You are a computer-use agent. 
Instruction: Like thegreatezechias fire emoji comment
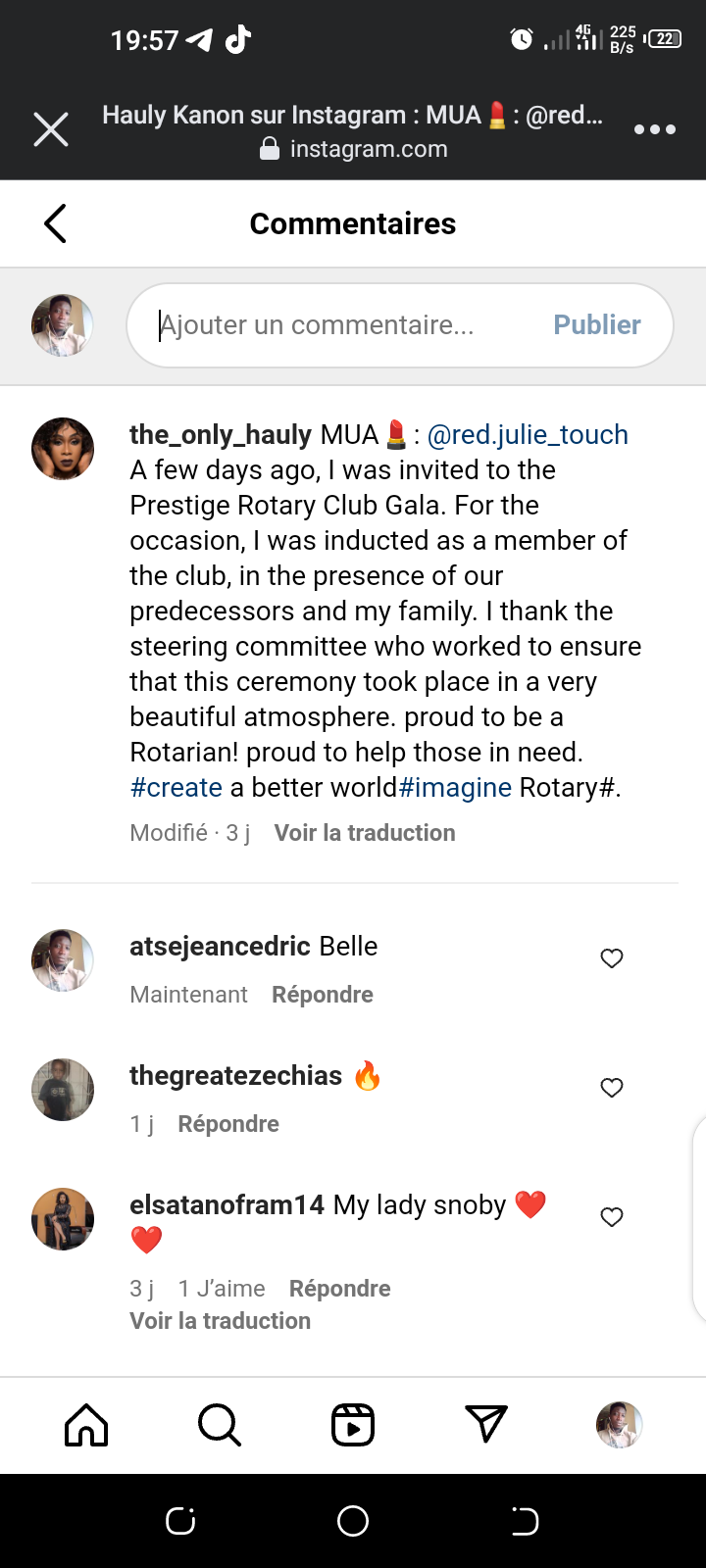612,1088
